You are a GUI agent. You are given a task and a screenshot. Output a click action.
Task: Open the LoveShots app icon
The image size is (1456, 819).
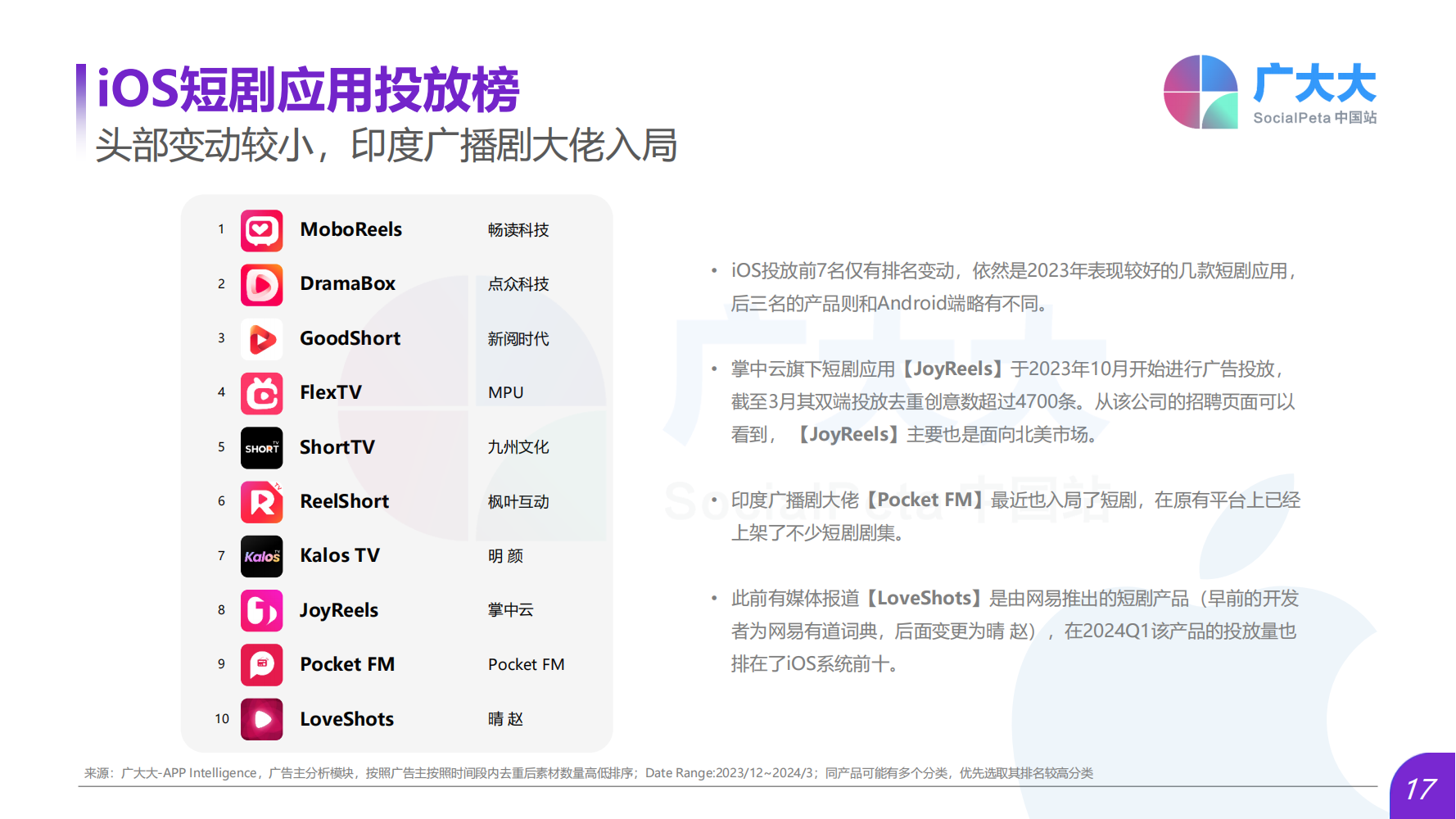point(261,719)
